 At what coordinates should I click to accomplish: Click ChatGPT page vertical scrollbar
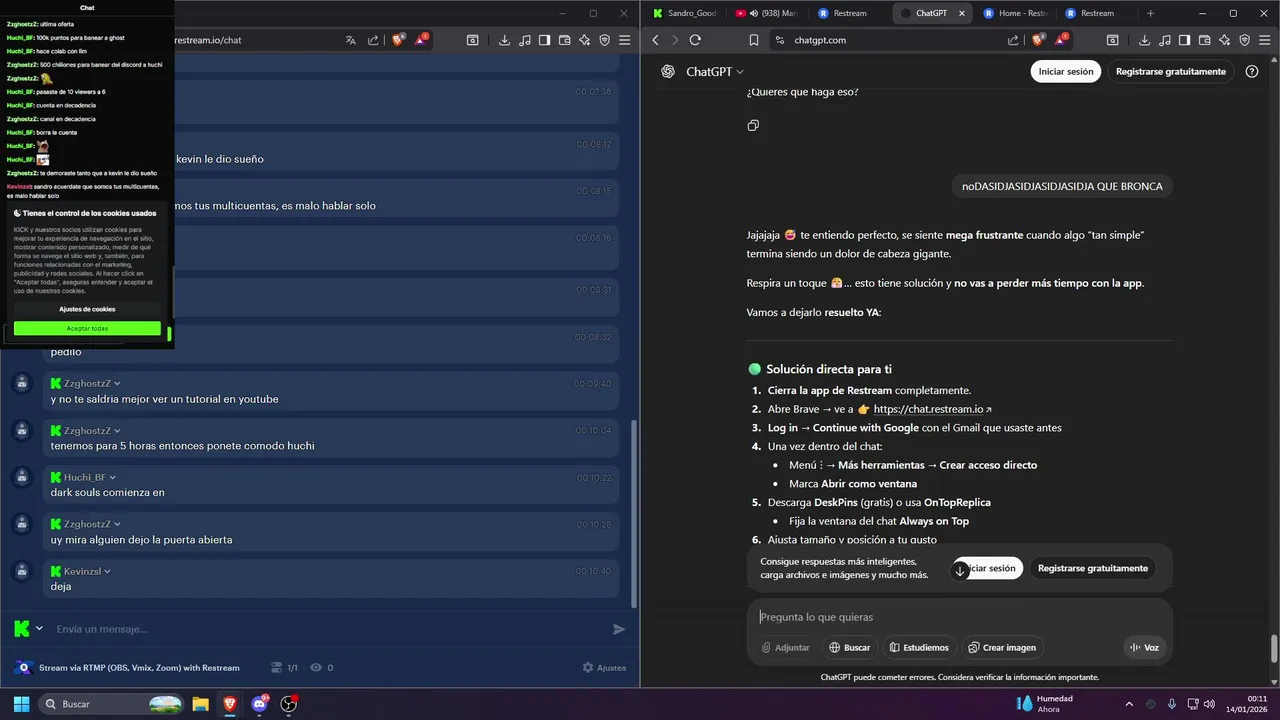coord(1273,648)
